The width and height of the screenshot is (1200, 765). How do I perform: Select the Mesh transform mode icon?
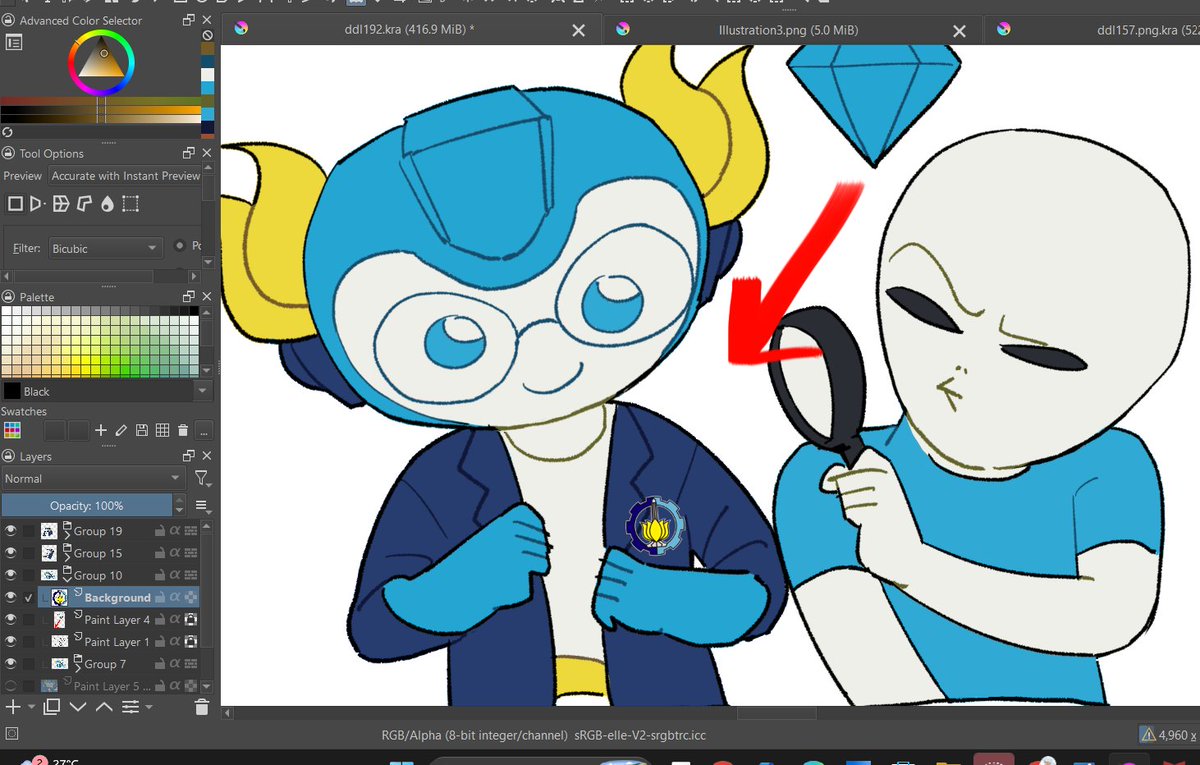(130, 204)
